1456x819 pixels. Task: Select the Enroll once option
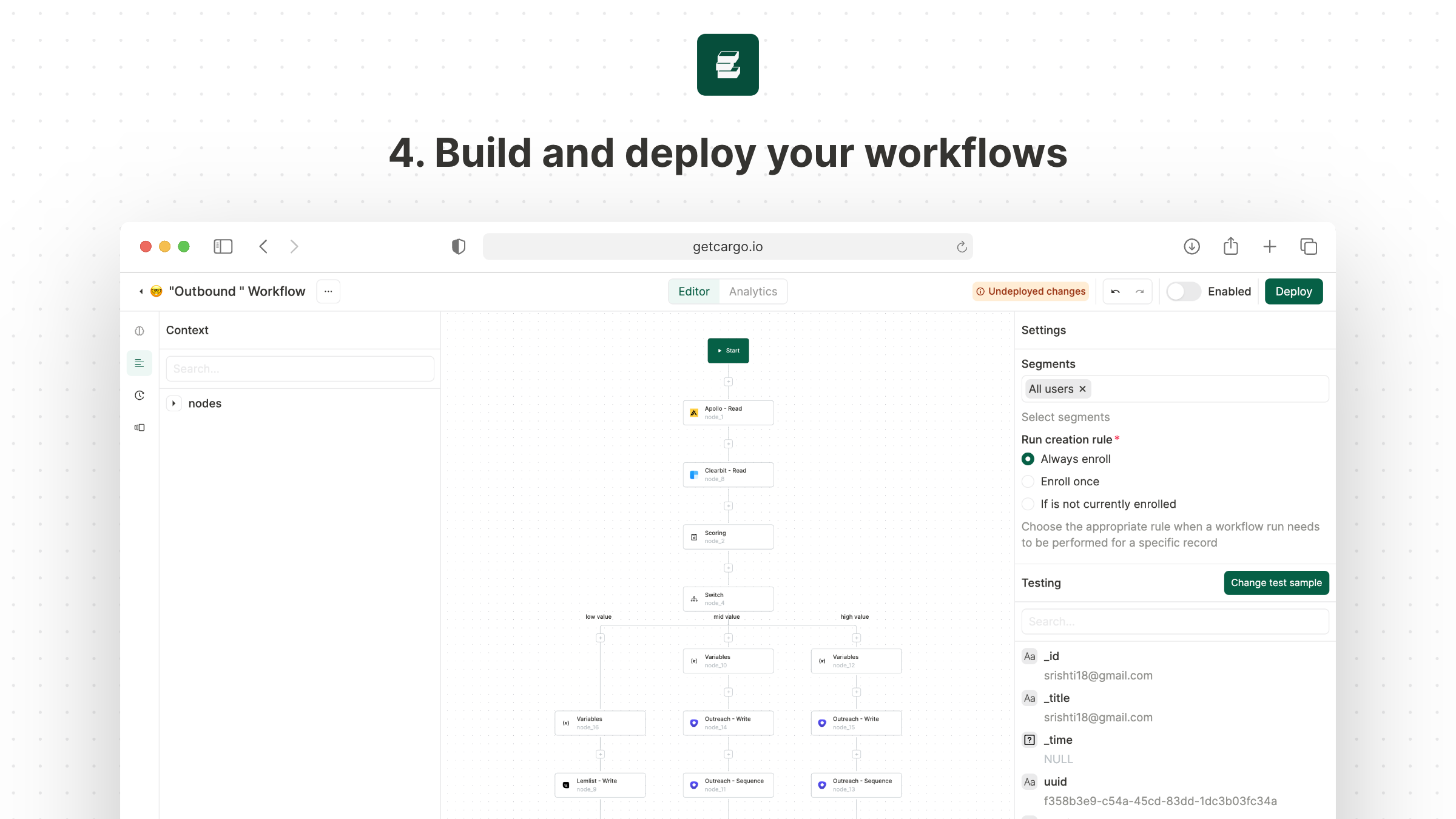[1028, 482]
